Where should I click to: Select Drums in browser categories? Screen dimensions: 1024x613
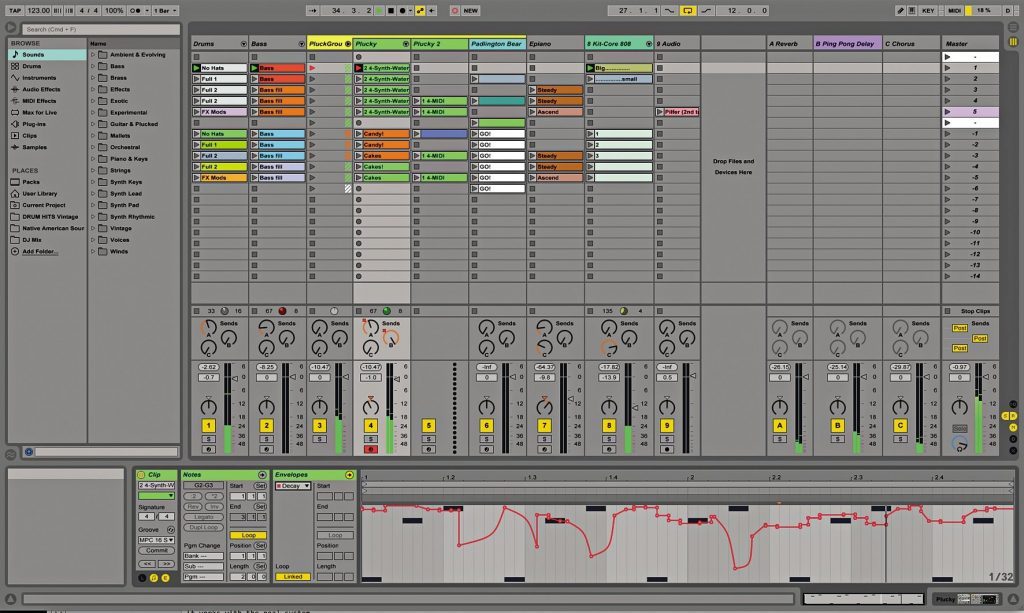click(x=47, y=67)
